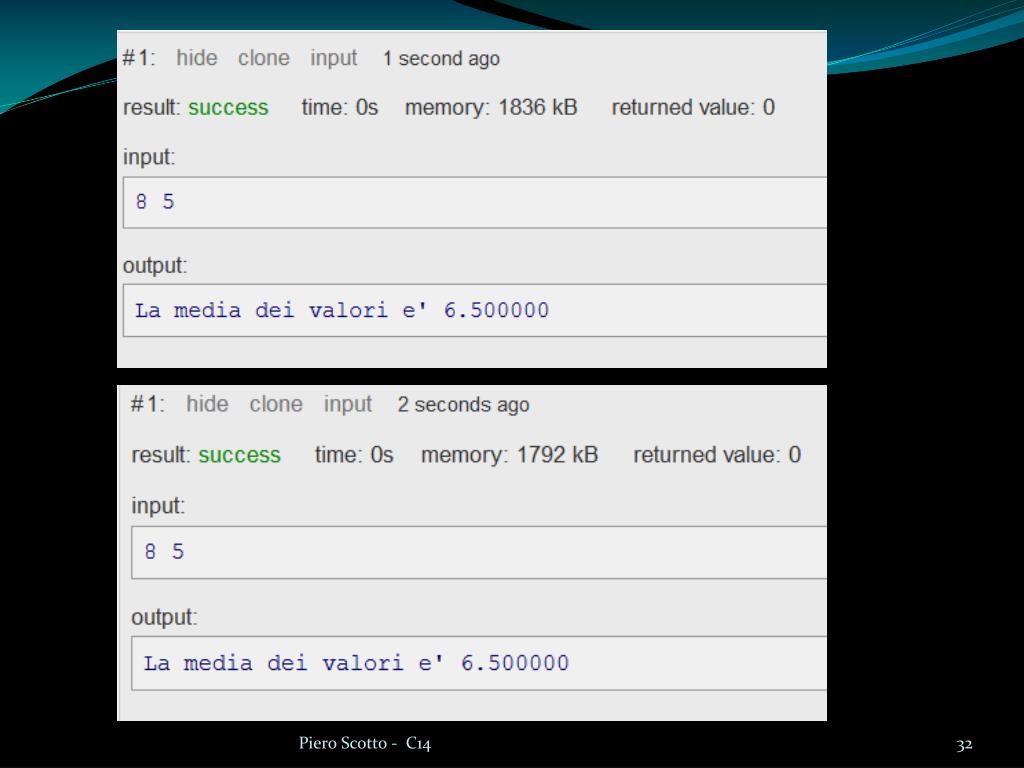
Task: Click 'returned value: 0' in the upper panel
Action: [x=693, y=107]
